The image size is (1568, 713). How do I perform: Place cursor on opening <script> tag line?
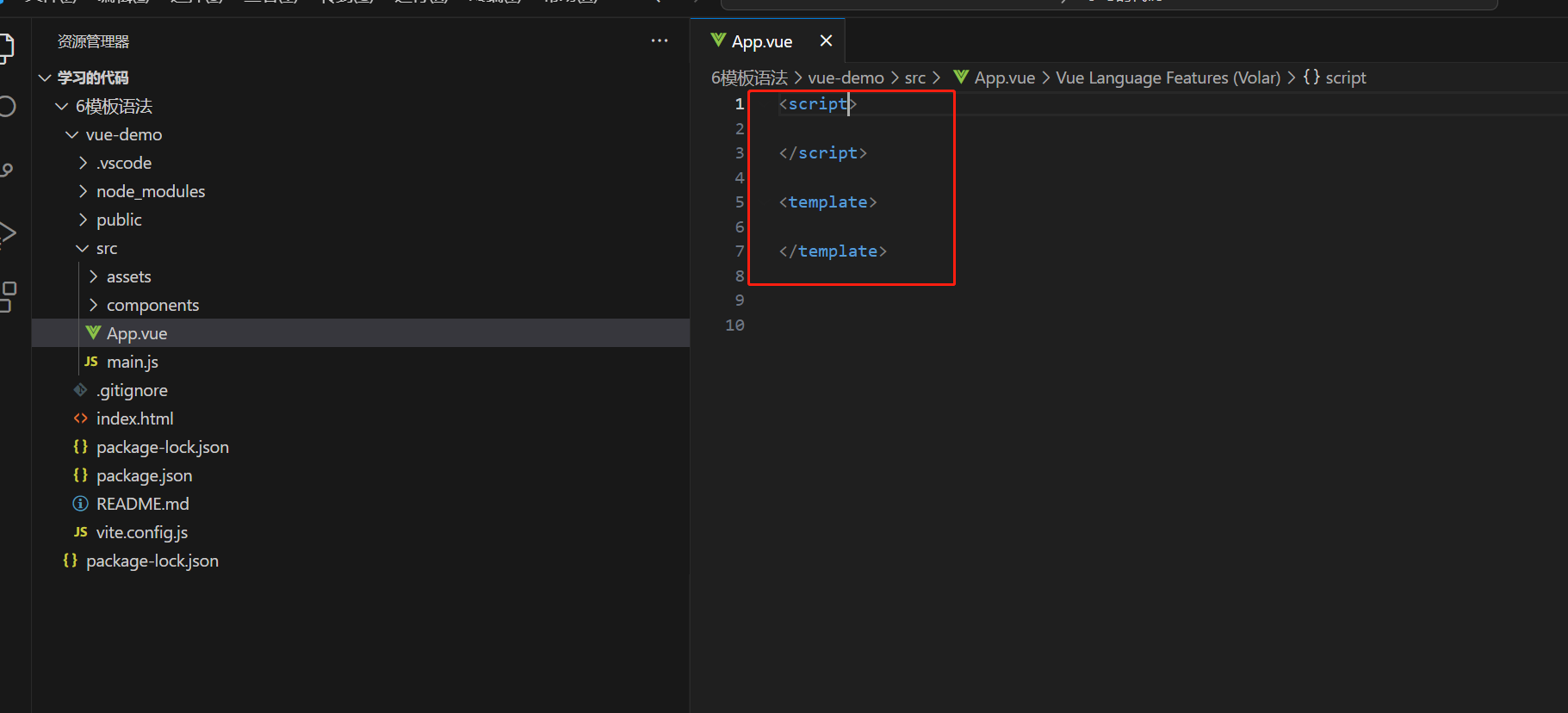(817, 103)
